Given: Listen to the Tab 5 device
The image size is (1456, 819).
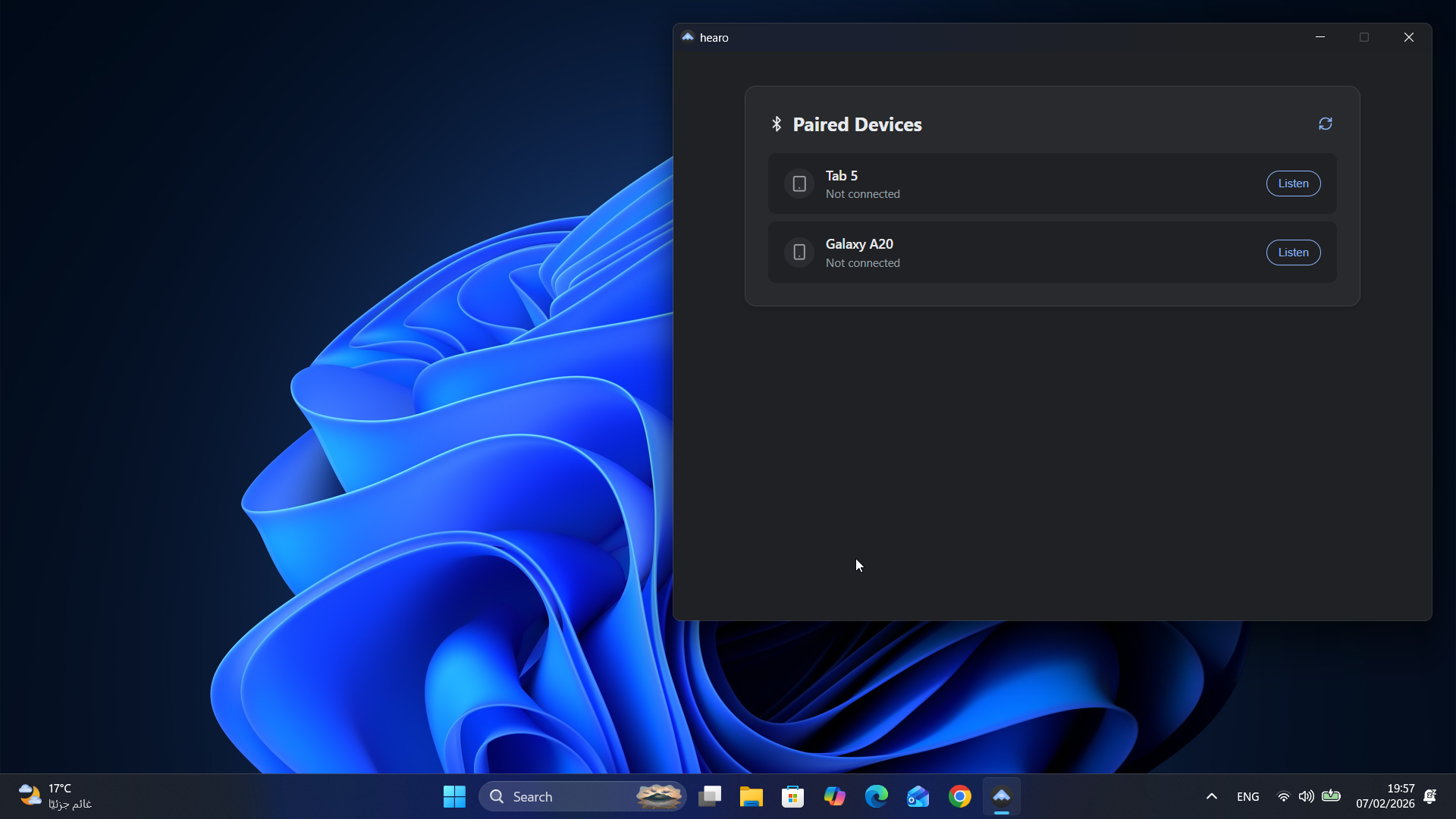Looking at the screenshot, I should [1293, 184].
